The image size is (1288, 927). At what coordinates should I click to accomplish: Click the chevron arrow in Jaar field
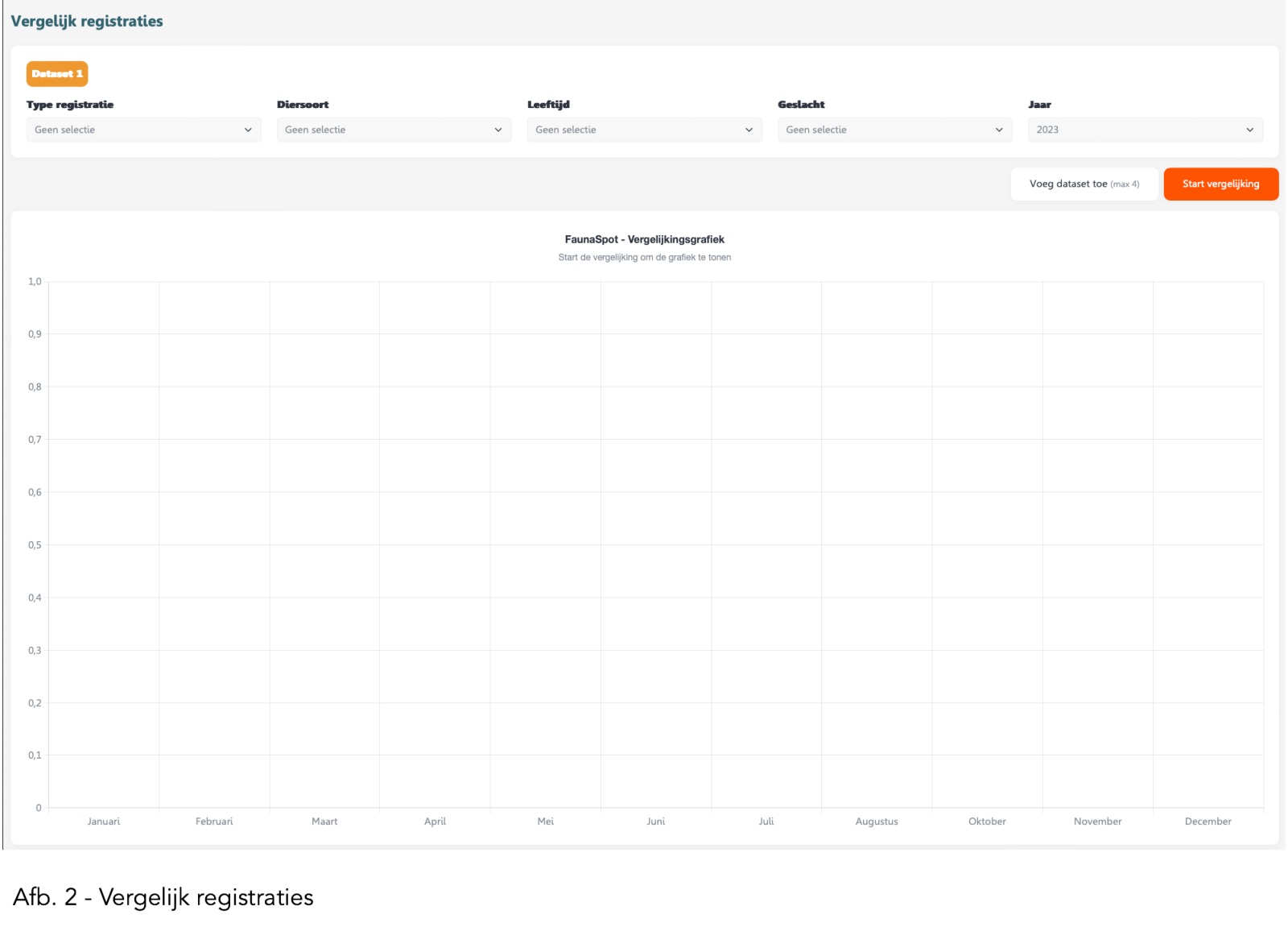click(1249, 130)
